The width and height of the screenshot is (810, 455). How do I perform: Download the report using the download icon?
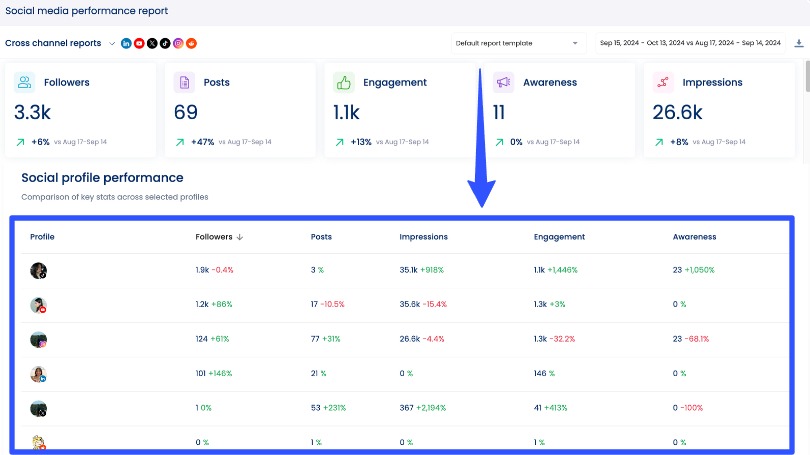click(798, 43)
